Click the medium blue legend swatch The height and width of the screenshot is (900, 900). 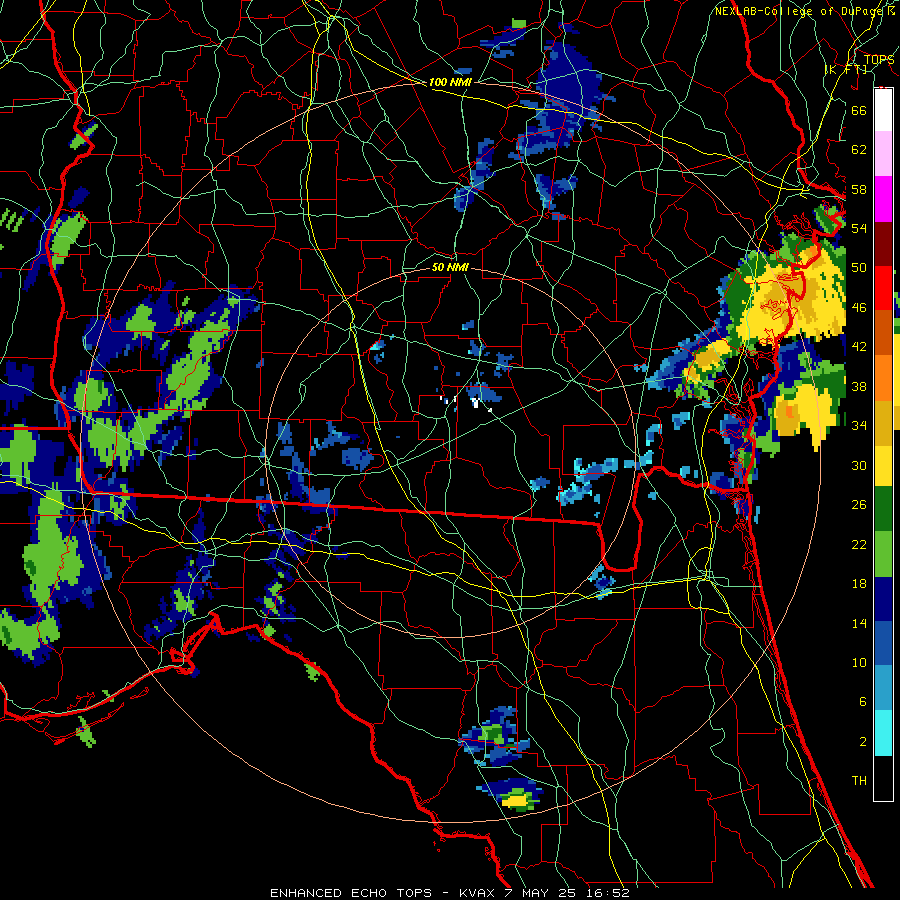[x=883, y=643]
